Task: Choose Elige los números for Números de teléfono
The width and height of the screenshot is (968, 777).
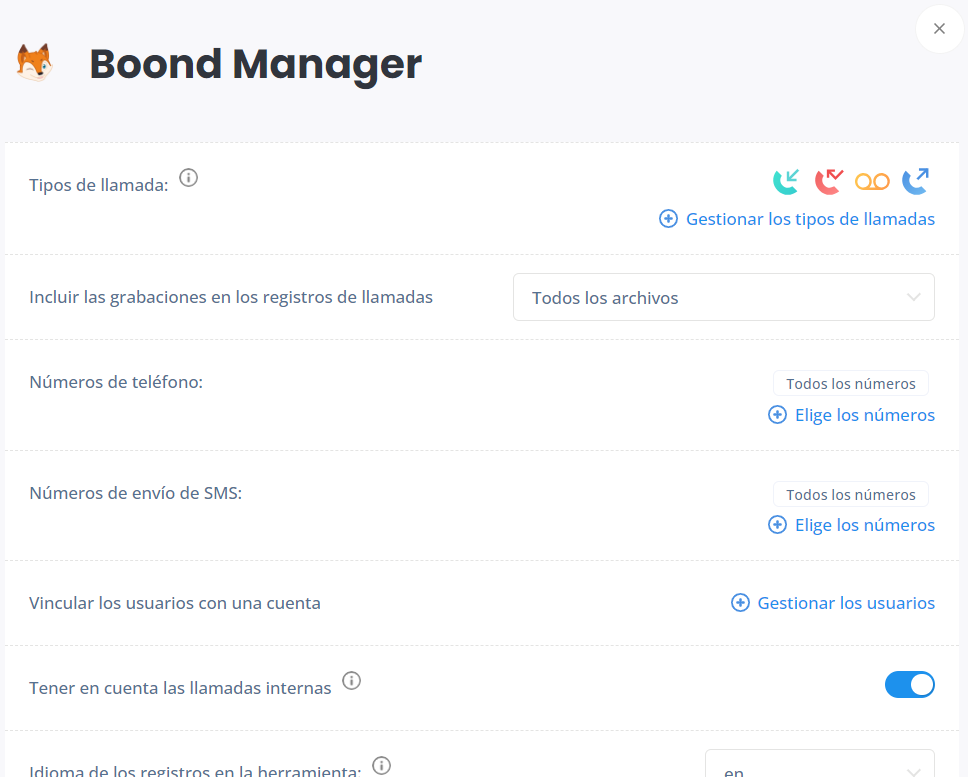Action: tap(864, 415)
